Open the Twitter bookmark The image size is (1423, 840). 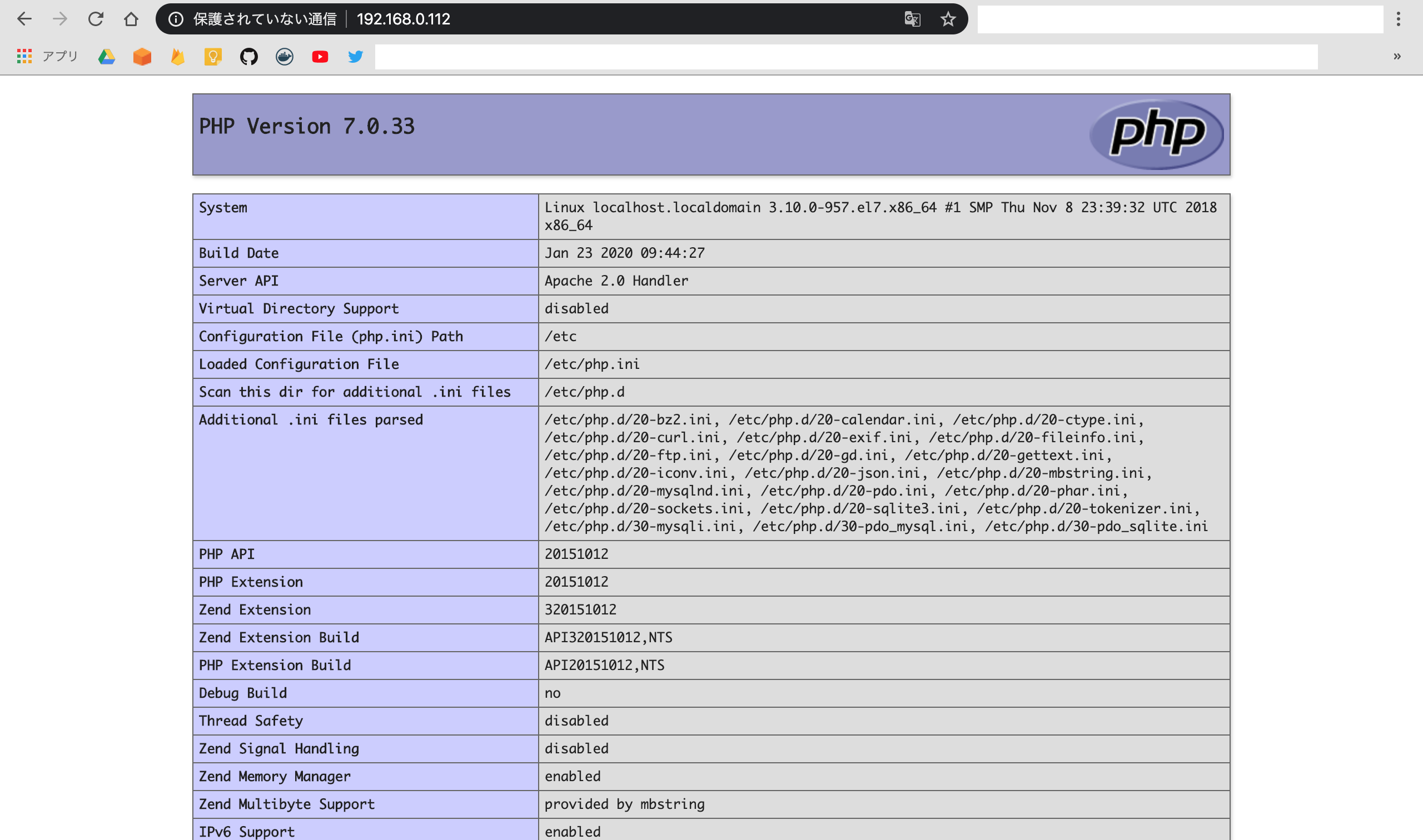tap(356, 57)
